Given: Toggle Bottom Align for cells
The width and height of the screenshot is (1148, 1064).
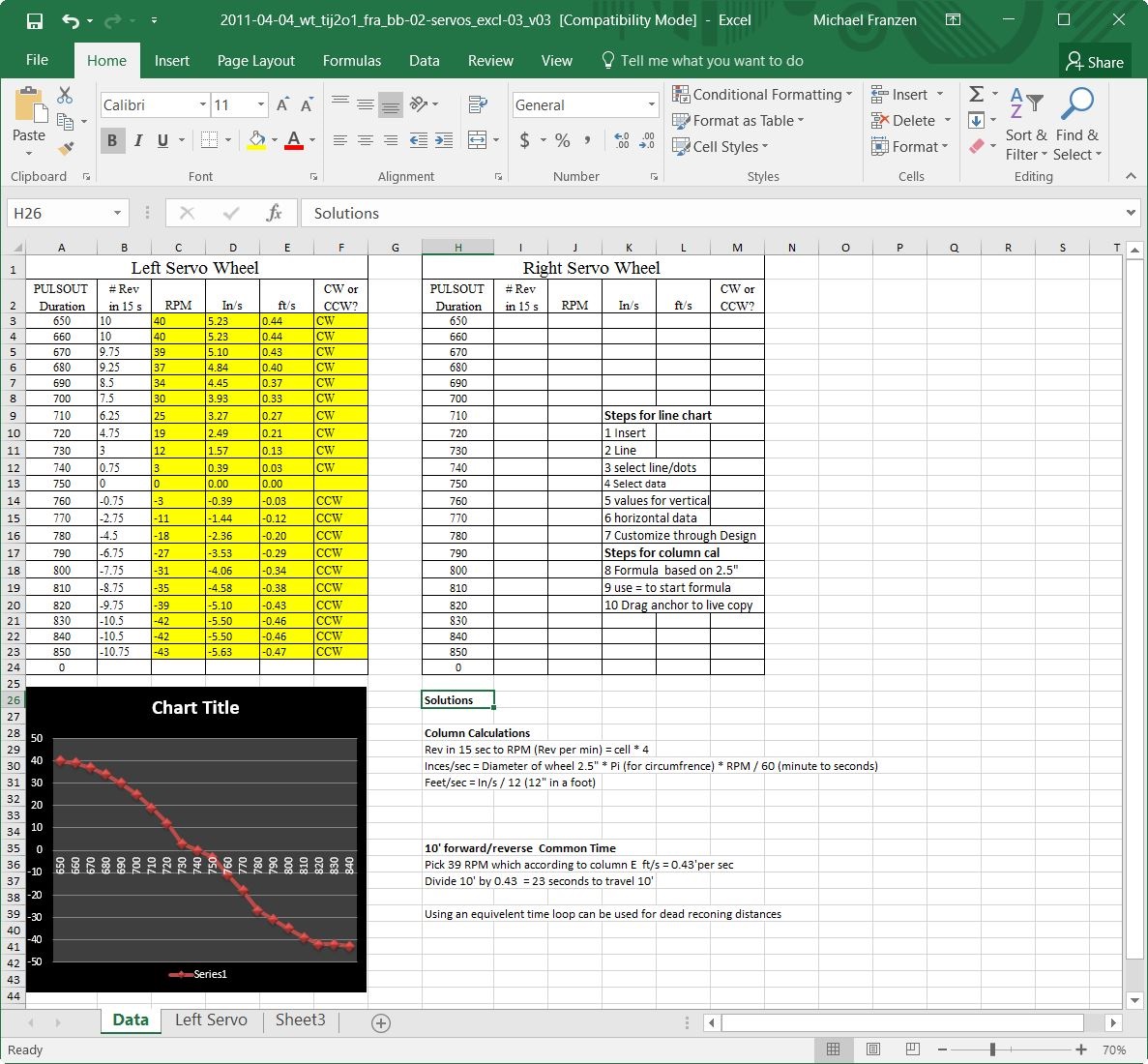Looking at the screenshot, I should (391, 104).
